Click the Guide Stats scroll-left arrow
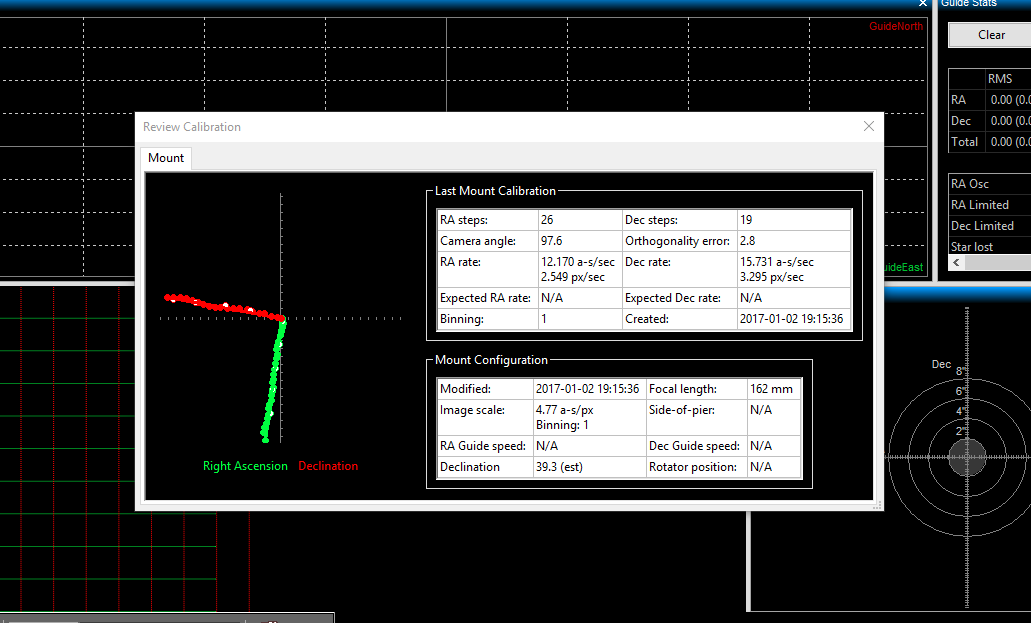The width and height of the screenshot is (1031, 623). coord(957,262)
